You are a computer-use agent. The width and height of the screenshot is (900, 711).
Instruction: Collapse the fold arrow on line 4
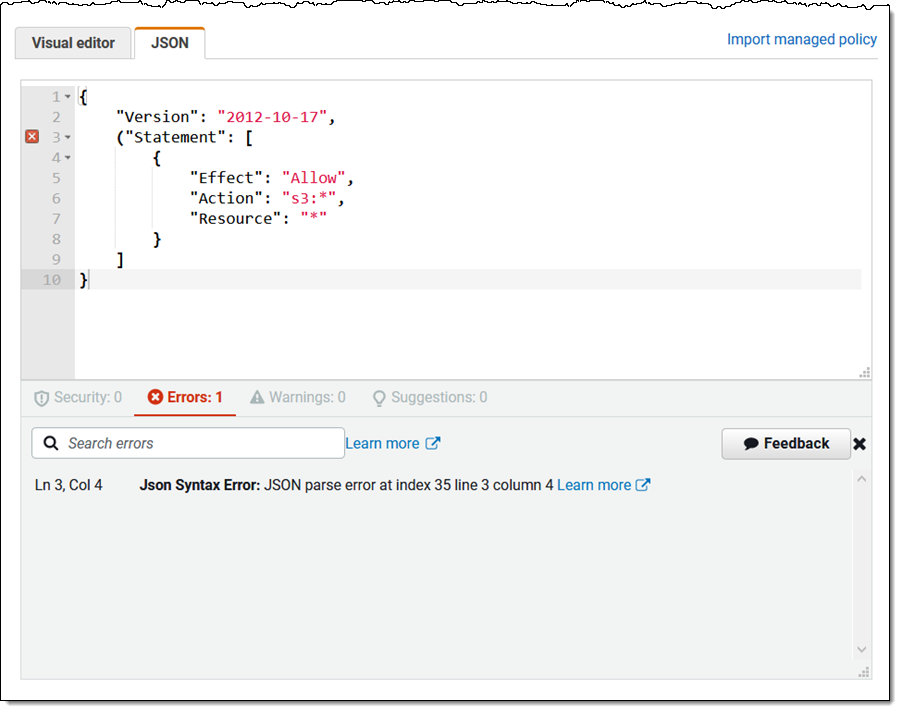pos(67,158)
